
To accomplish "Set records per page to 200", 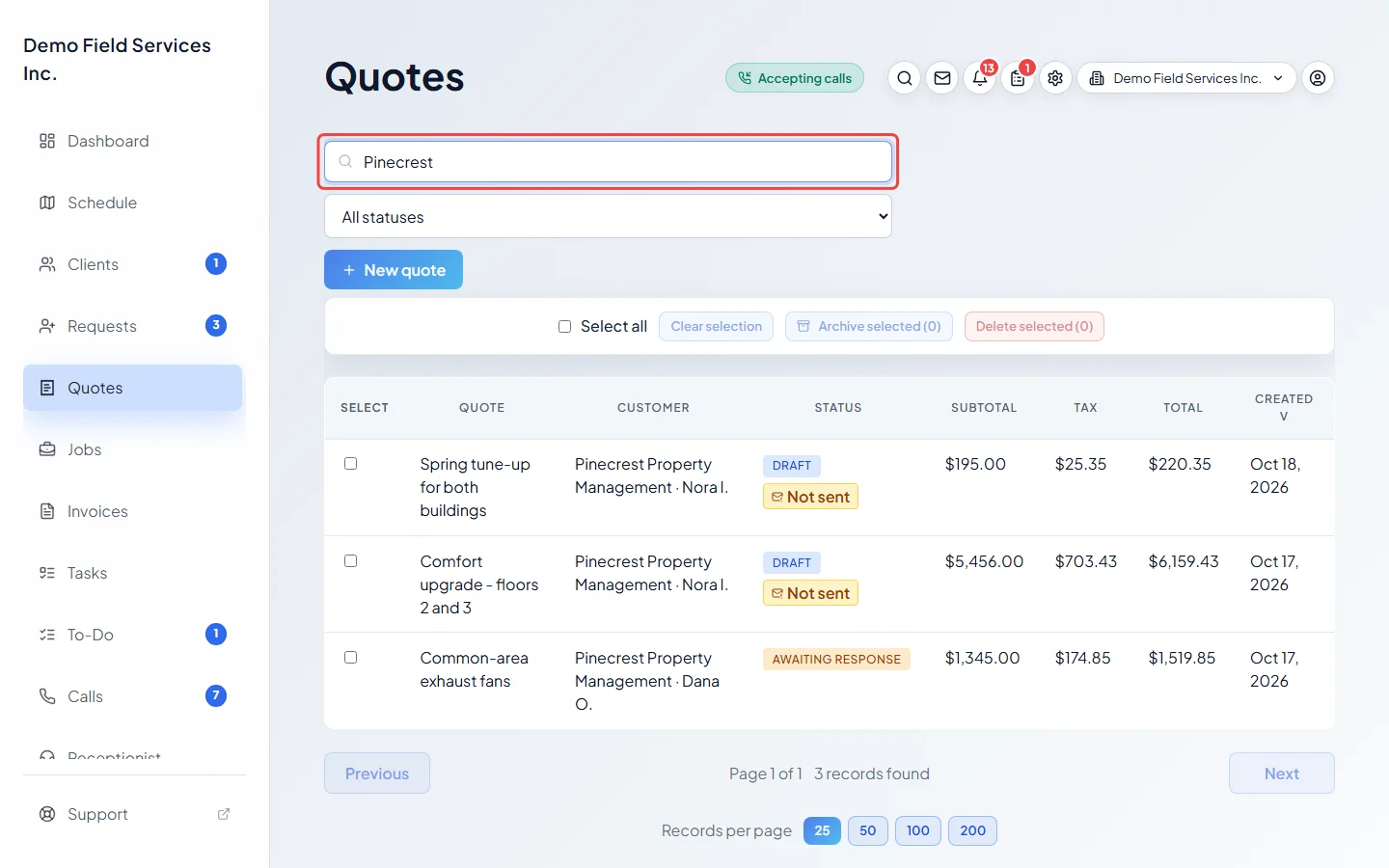I will [x=972, y=830].
